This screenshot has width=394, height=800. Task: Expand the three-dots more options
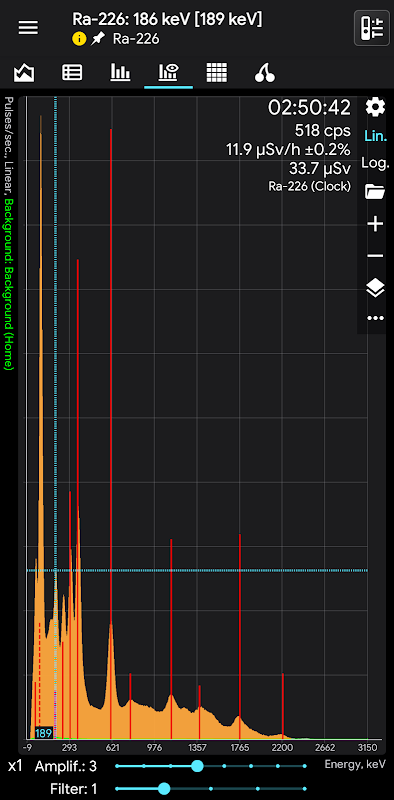click(375, 318)
